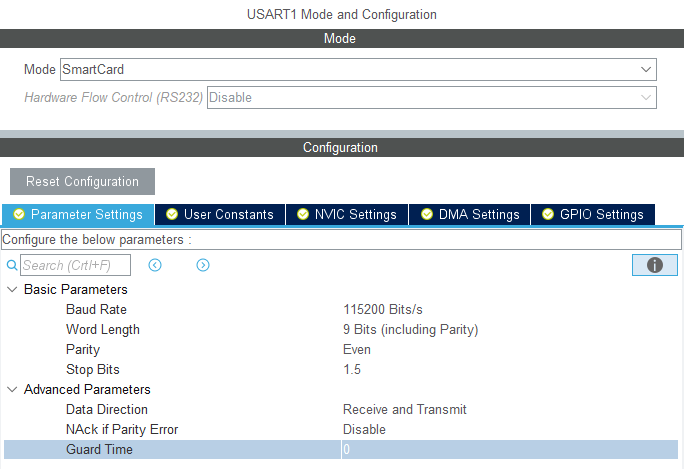684x469 pixels.
Task: Click the parameter search field
Action: coord(75,265)
